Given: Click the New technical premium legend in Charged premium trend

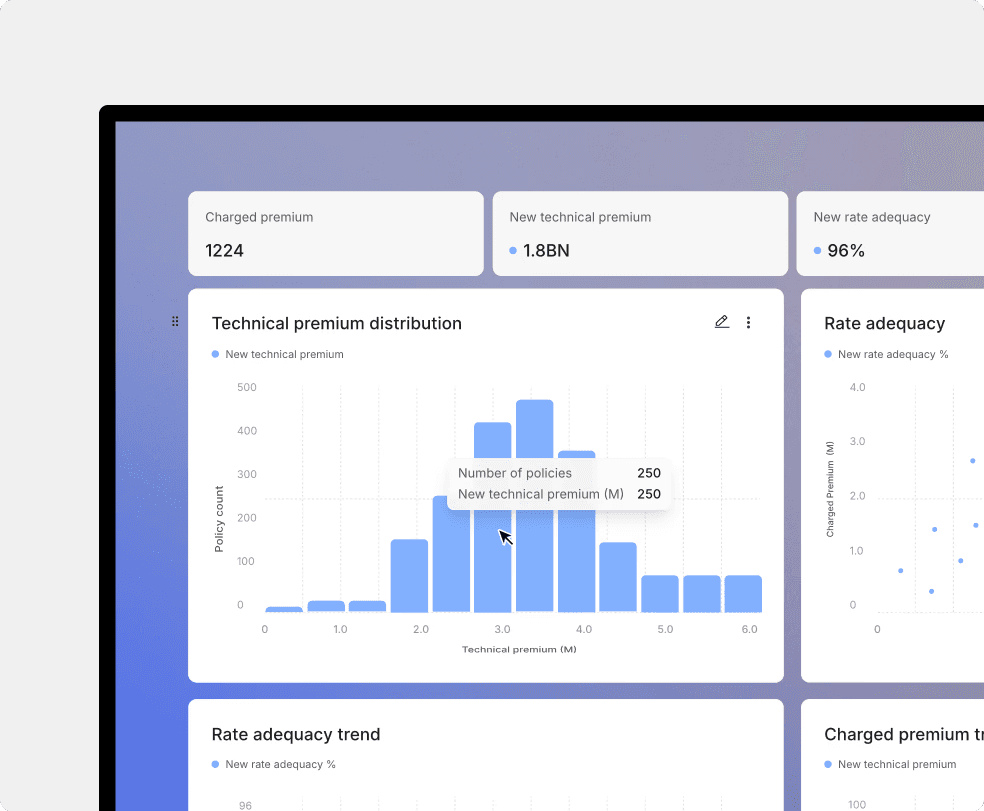Looking at the screenshot, I should (x=890, y=764).
